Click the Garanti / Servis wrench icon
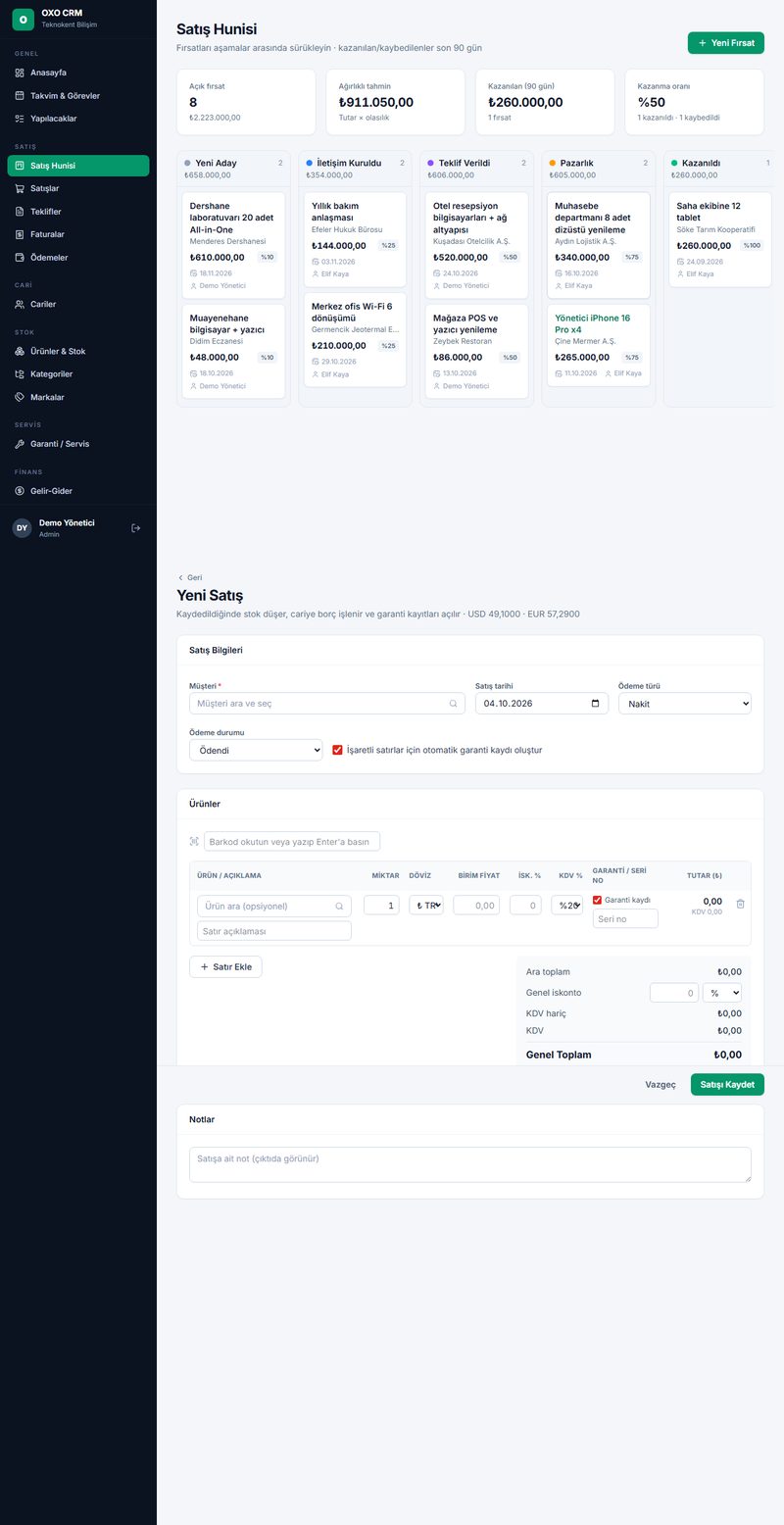Image resolution: width=784 pixels, height=1525 pixels. coord(20,444)
